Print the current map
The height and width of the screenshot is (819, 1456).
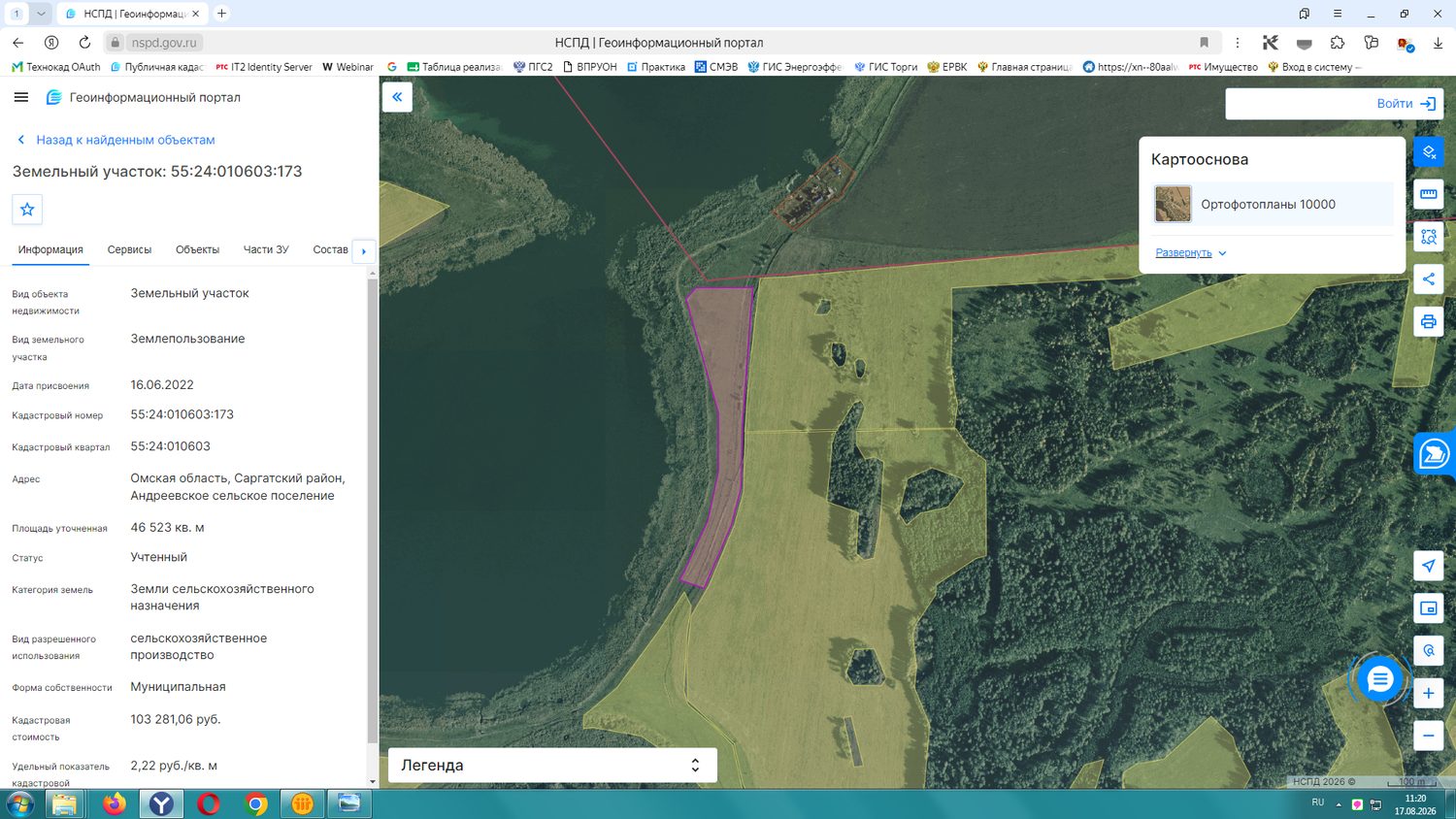1429,321
